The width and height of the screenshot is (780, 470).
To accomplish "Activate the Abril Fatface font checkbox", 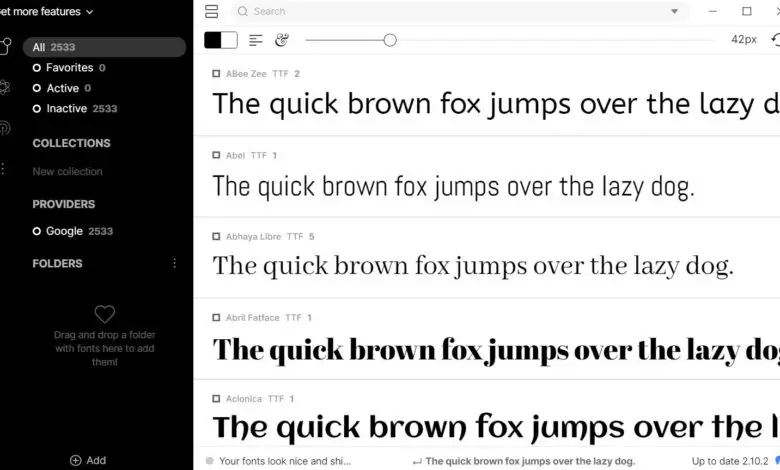I will coord(216,317).
